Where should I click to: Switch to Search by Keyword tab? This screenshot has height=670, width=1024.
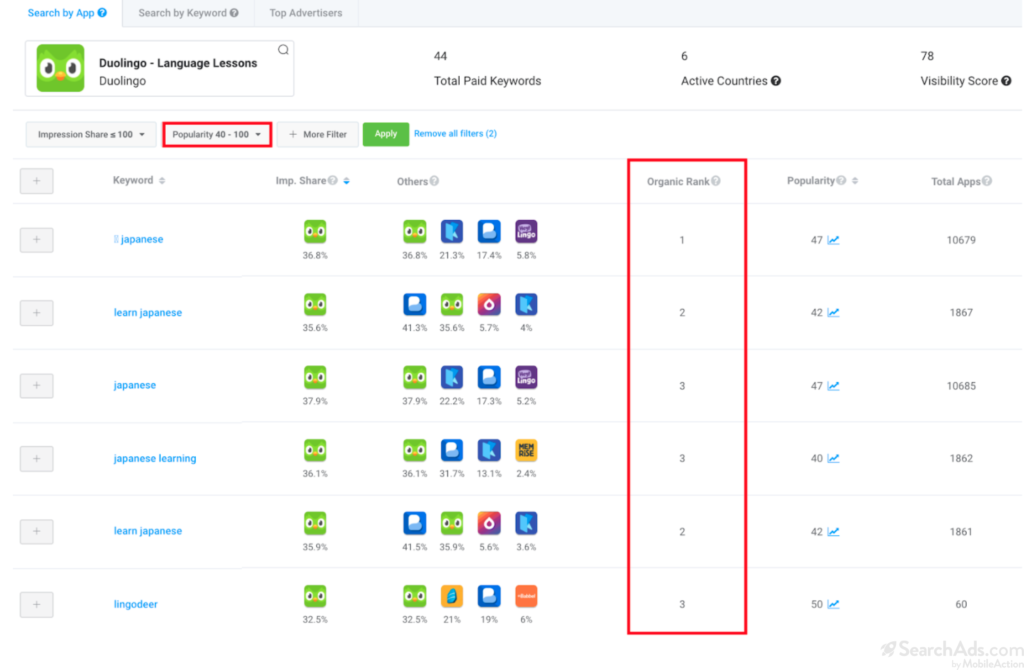tap(188, 13)
